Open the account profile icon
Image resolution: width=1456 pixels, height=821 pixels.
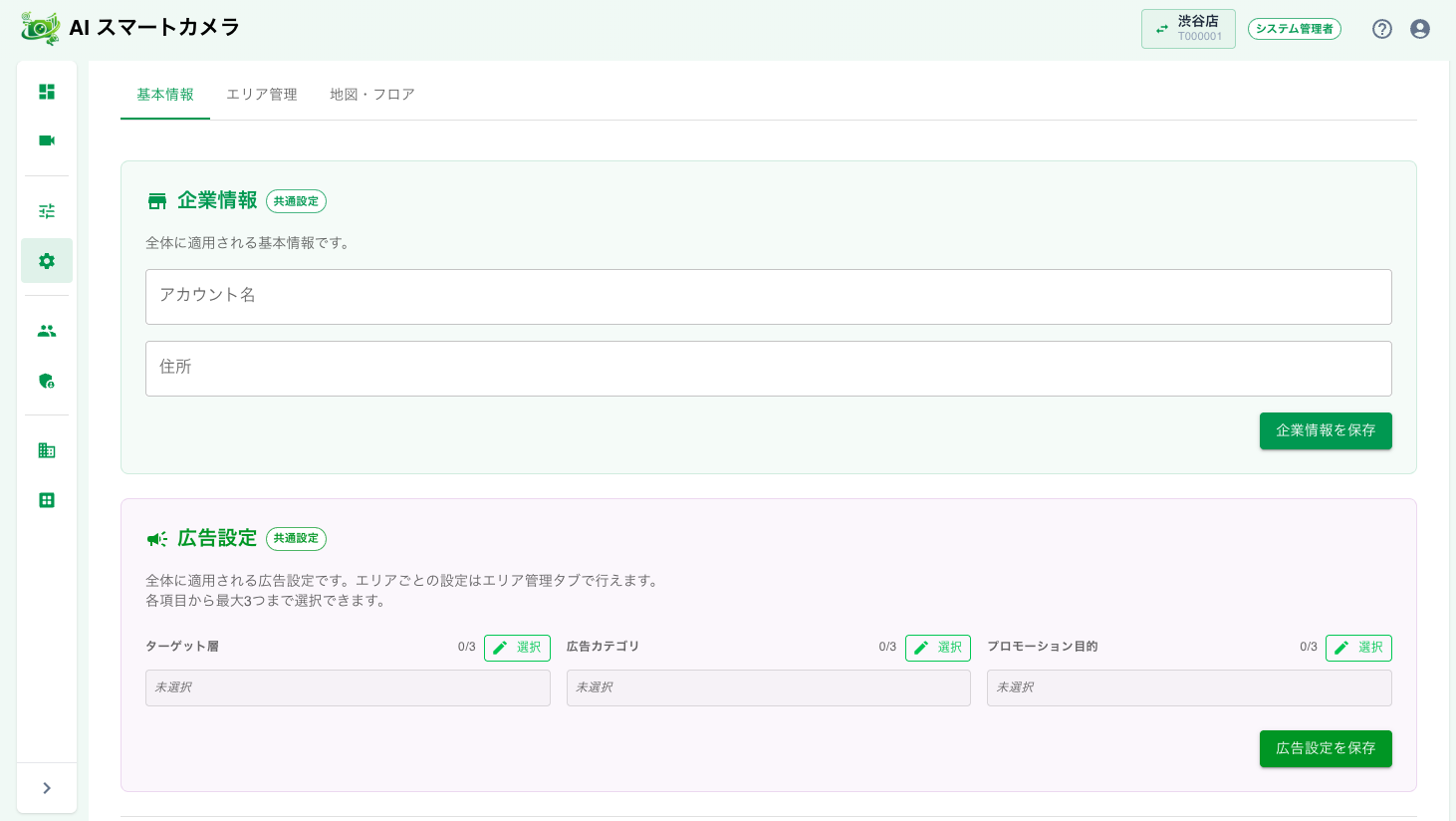tap(1420, 29)
